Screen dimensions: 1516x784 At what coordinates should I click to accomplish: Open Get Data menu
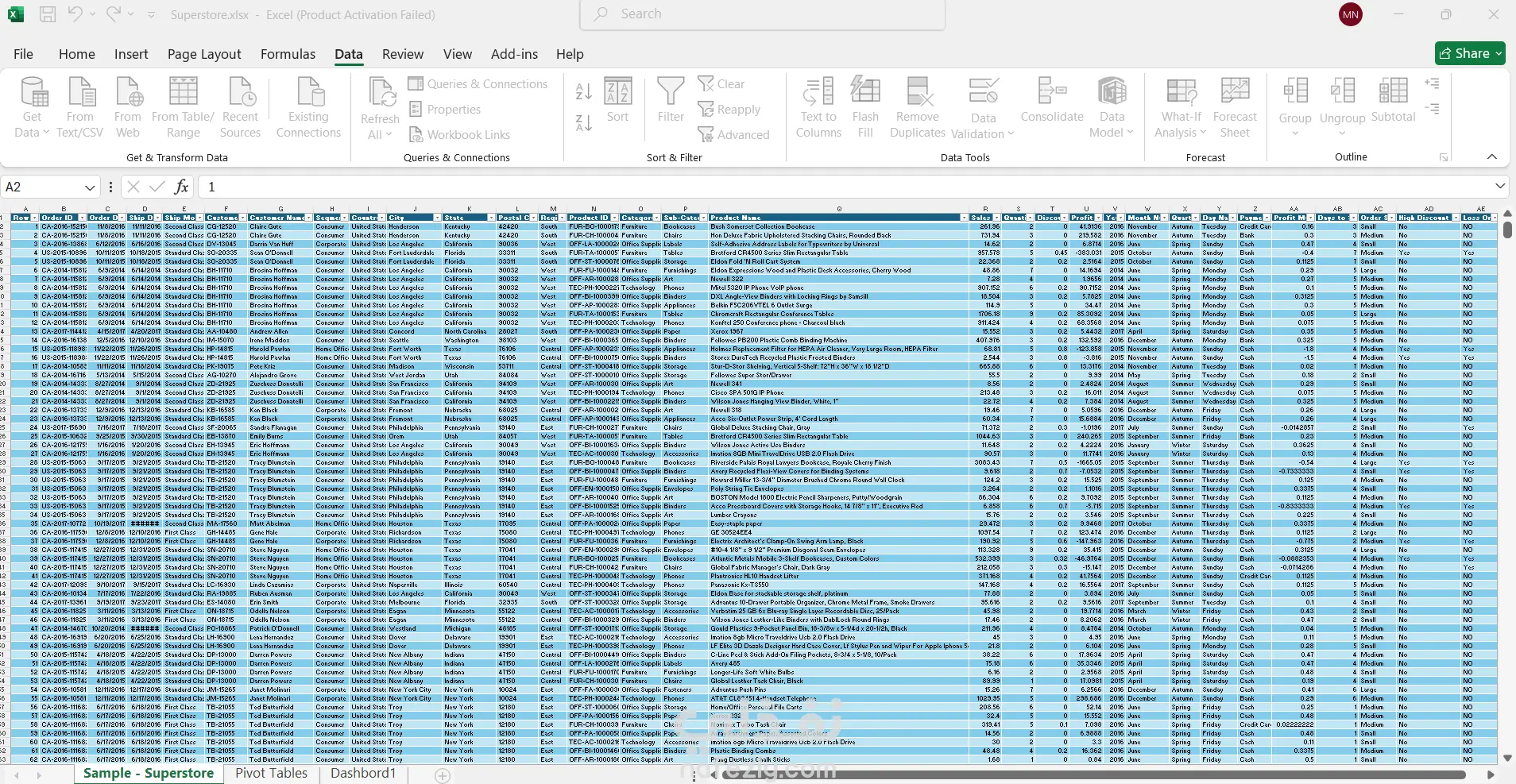coord(33,107)
